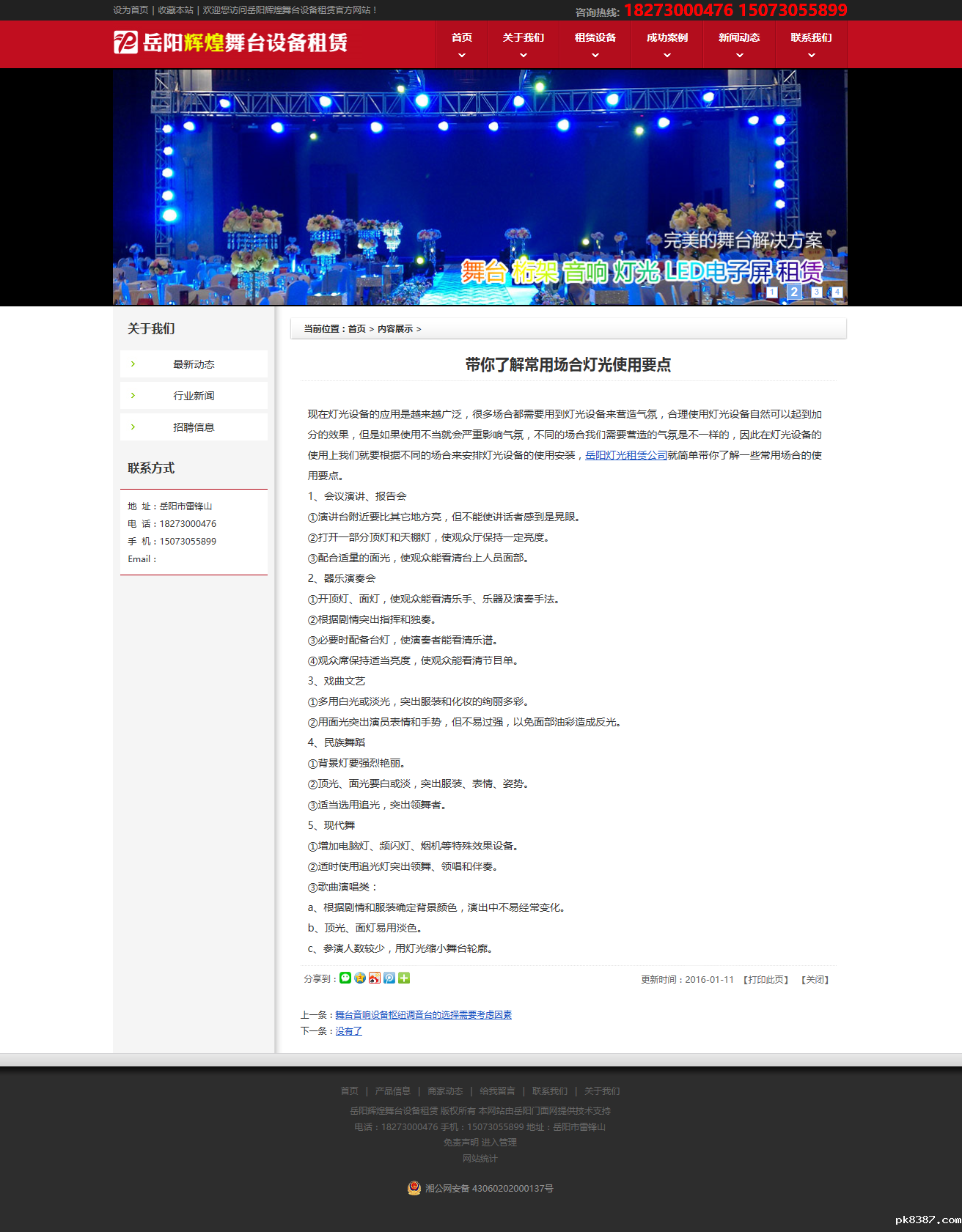The width and height of the screenshot is (962, 1232).
Task: Select 行业新闻 in the sidebar
Action: point(194,396)
